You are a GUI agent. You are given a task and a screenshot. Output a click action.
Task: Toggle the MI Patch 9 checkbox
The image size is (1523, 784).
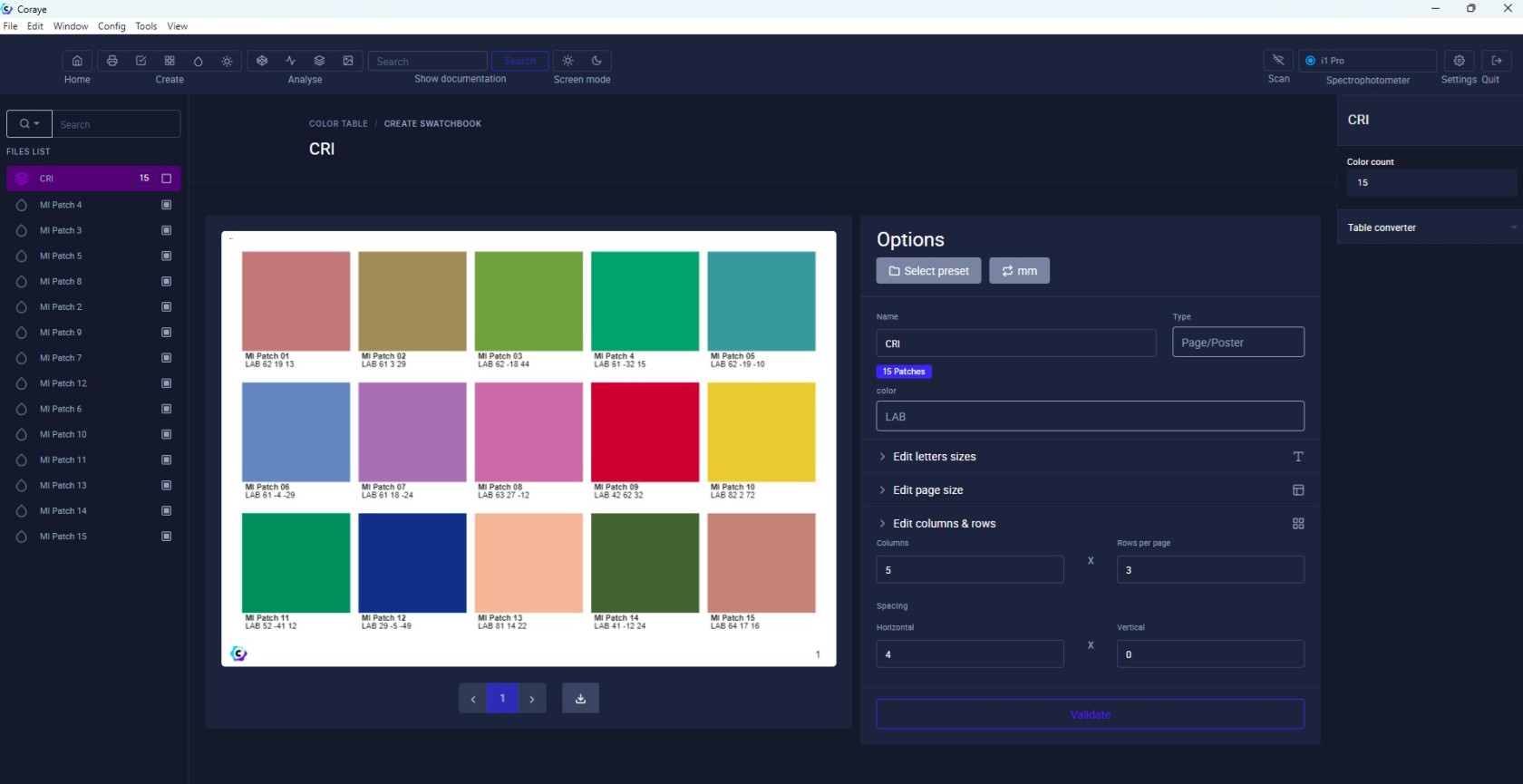point(167,332)
